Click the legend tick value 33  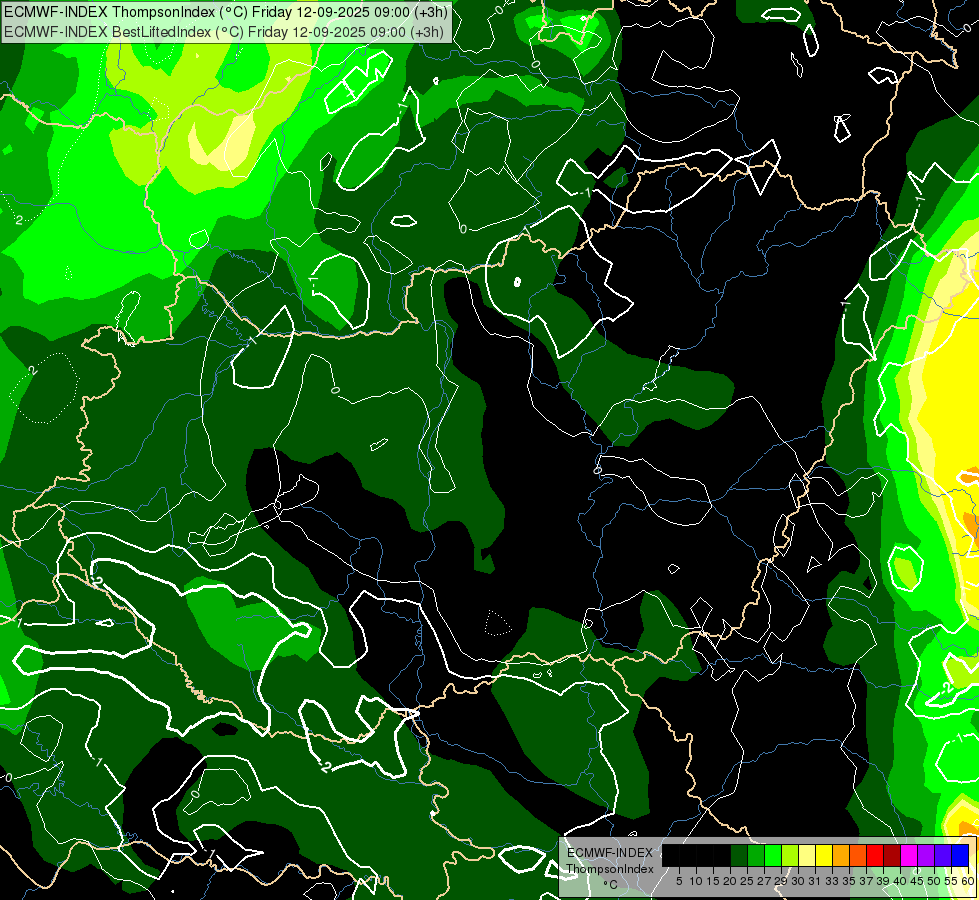(x=832, y=881)
